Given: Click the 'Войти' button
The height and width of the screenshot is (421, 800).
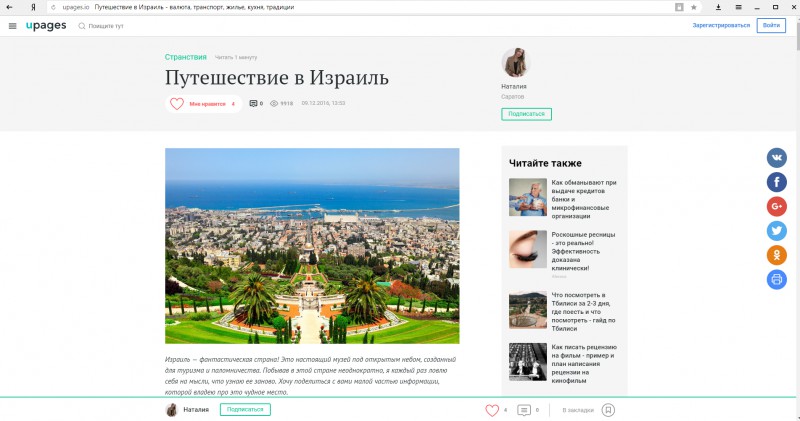Looking at the screenshot, I should (x=771, y=25).
